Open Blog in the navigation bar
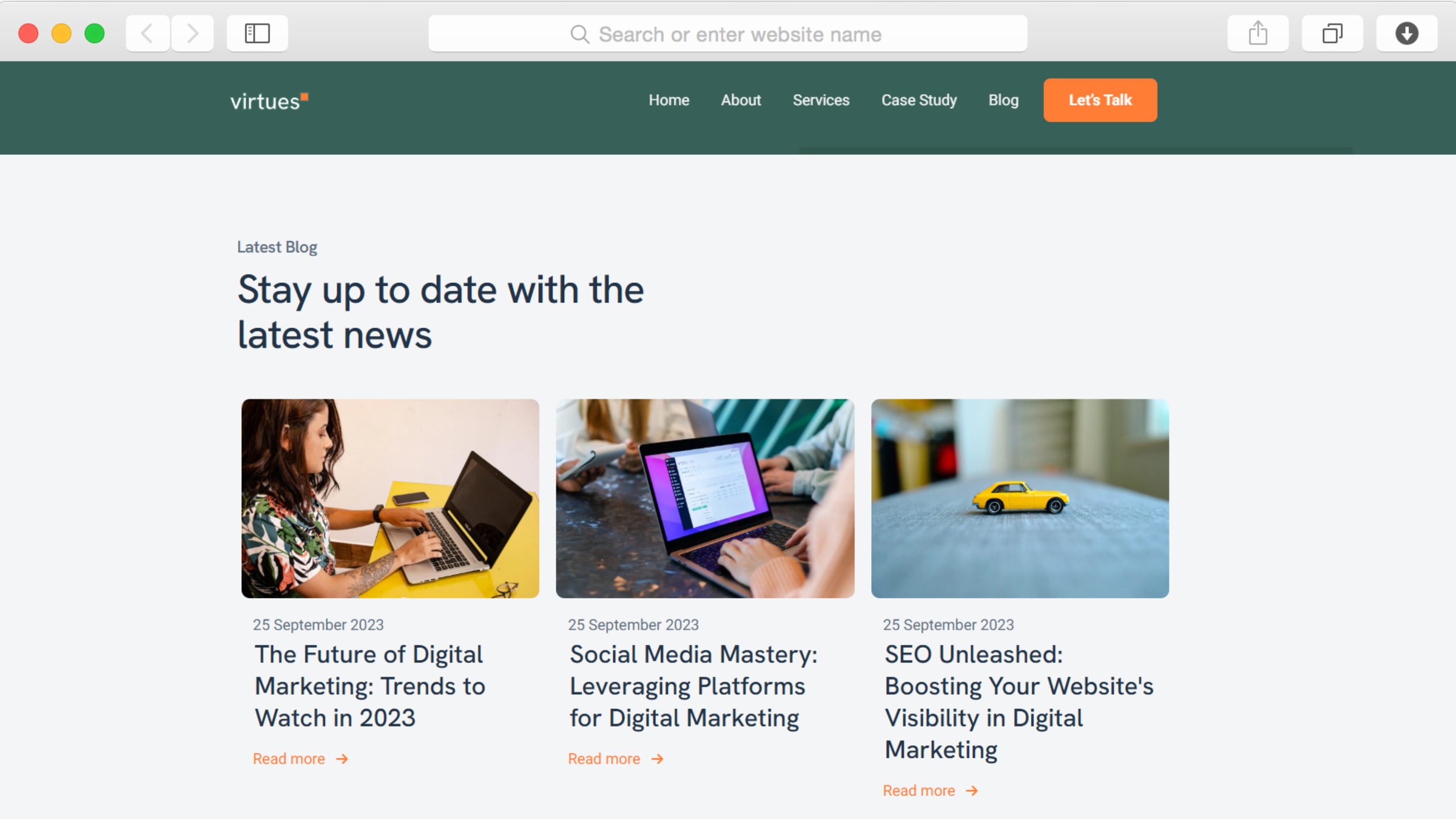1456x819 pixels. coord(1003,100)
